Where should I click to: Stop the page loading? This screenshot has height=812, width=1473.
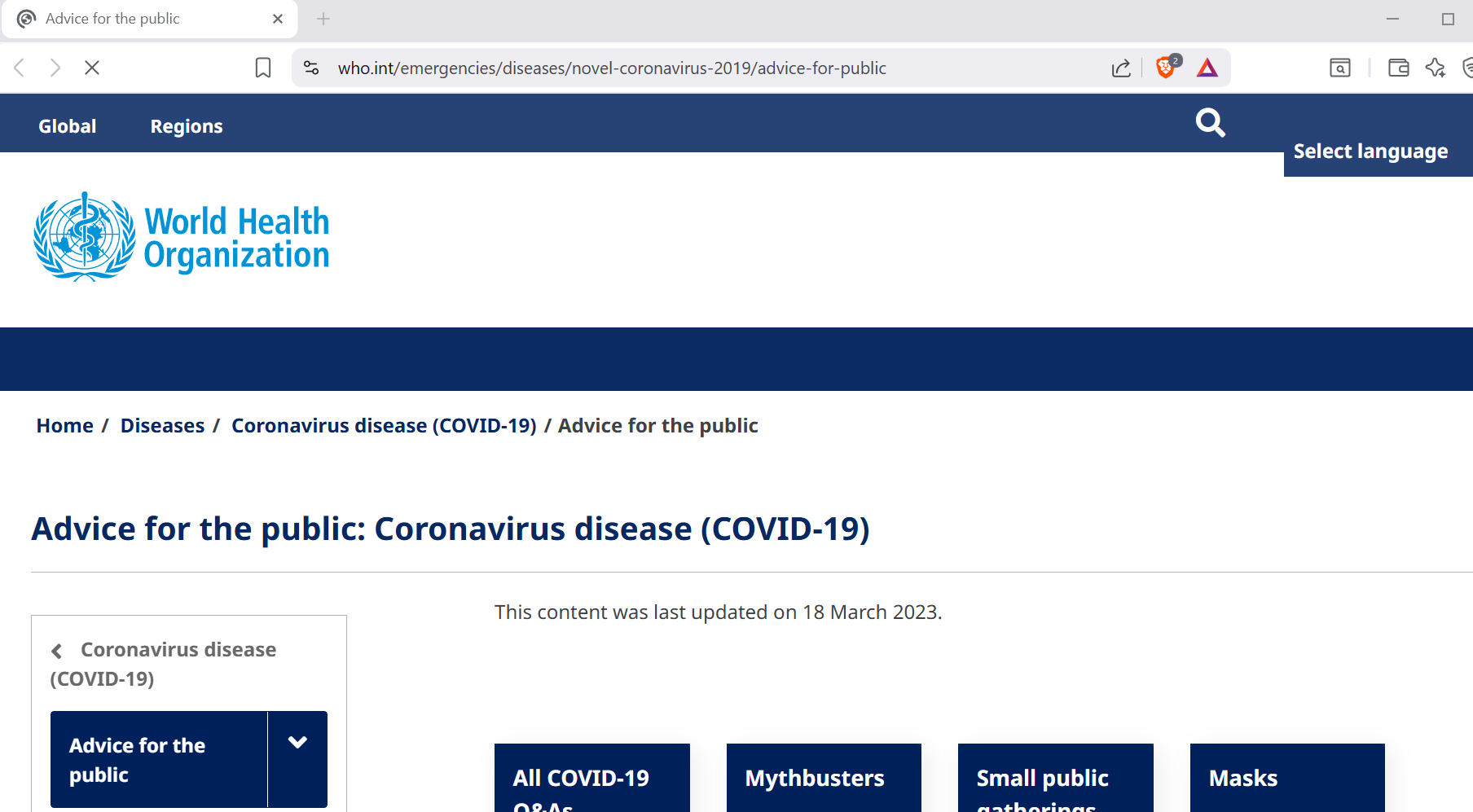(92, 68)
